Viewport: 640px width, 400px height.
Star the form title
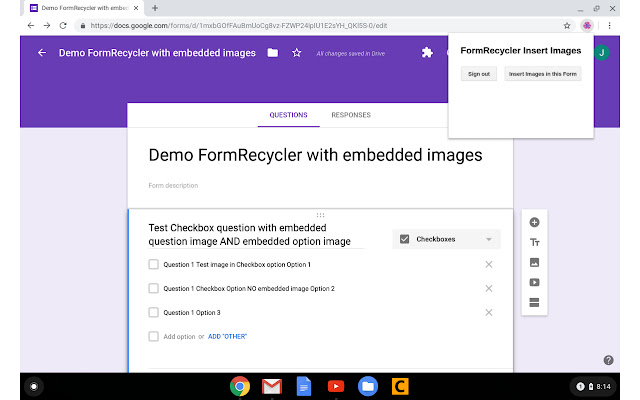tap(296, 53)
